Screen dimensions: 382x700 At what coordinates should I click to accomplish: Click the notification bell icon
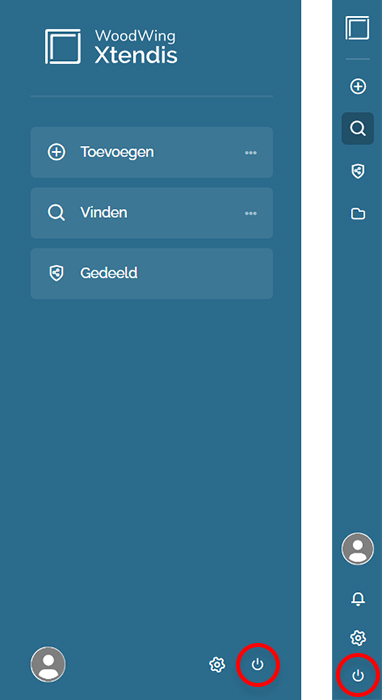point(358,599)
